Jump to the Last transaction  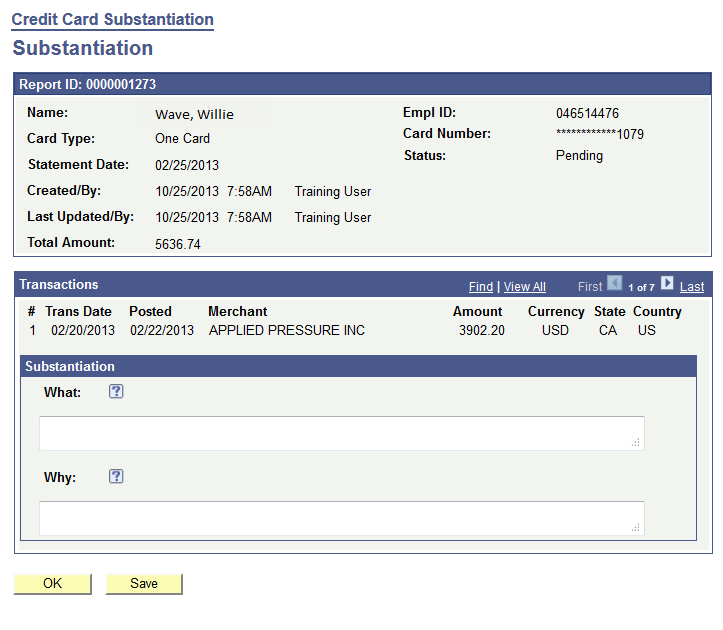pos(692,287)
